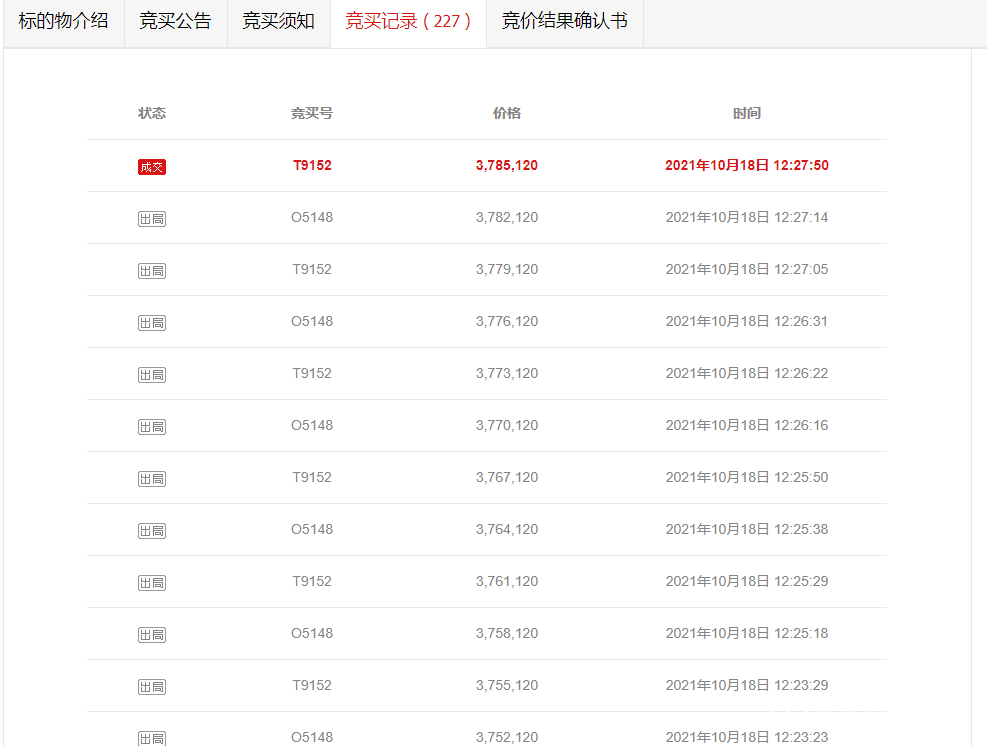This screenshot has width=987, height=746.
Task: Click 出局 badge in 3,755,120 row
Action: (152, 687)
